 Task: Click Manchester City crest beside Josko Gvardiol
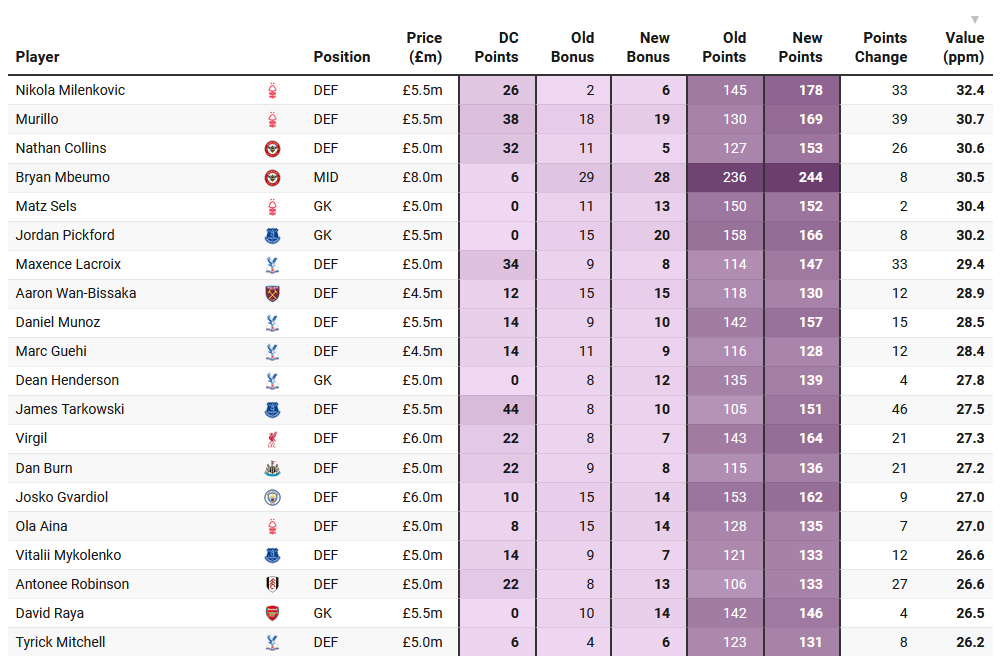pyautogui.click(x=272, y=497)
